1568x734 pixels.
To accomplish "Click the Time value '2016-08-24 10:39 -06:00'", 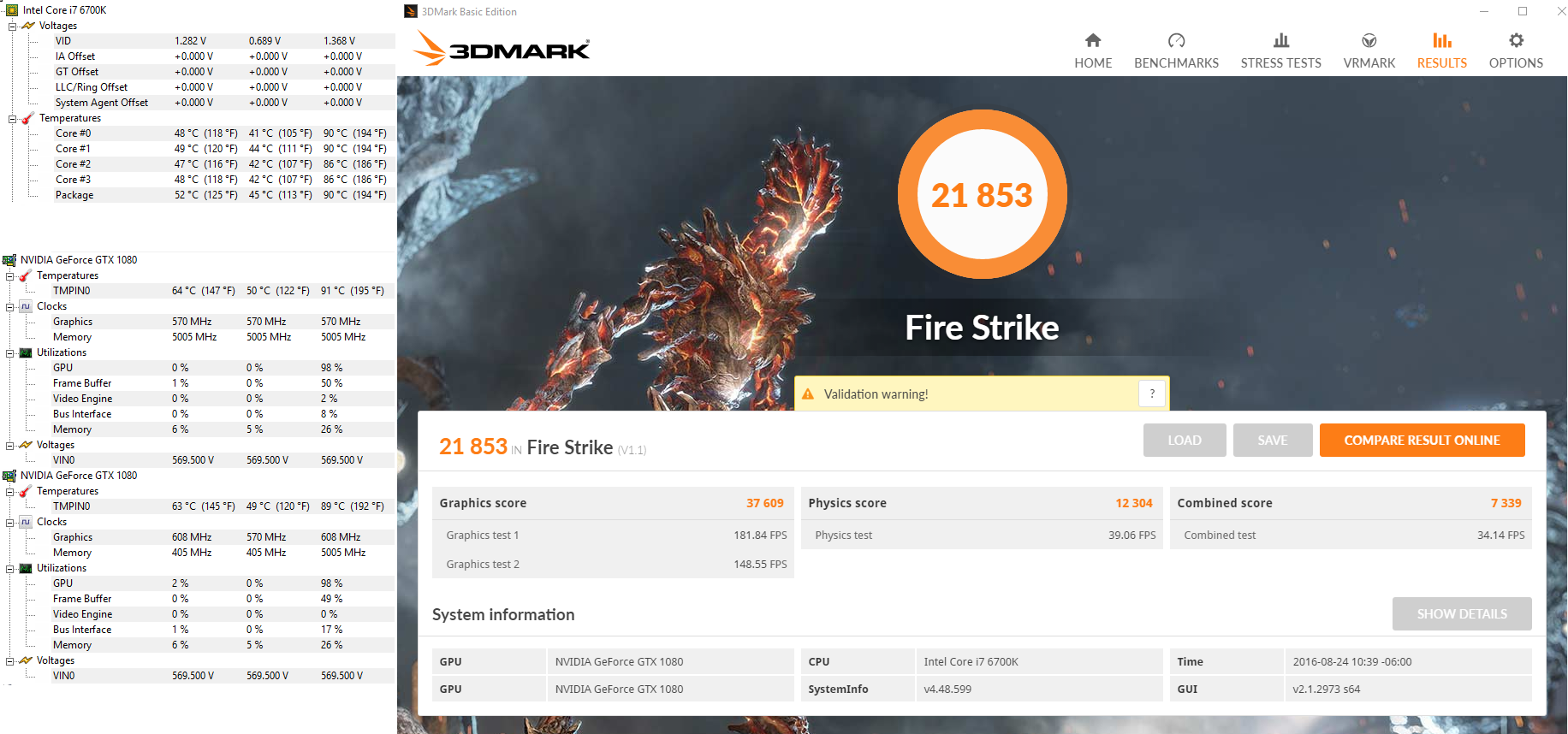I will (1352, 661).
